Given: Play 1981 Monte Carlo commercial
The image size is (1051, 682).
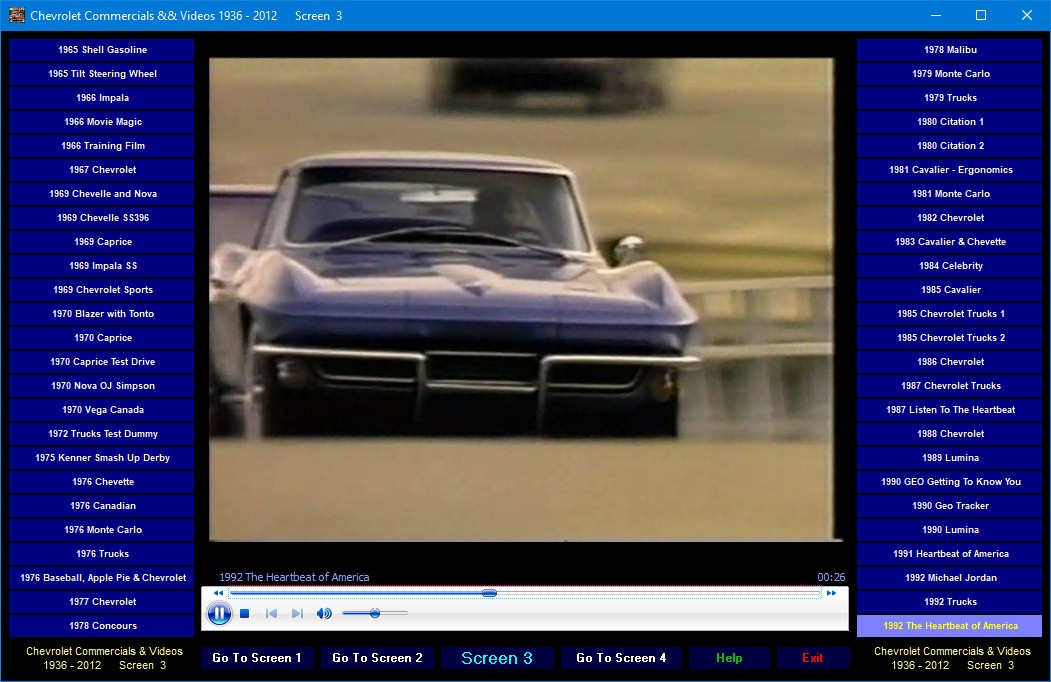Looking at the screenshot, I should click(x=950, y=194).
